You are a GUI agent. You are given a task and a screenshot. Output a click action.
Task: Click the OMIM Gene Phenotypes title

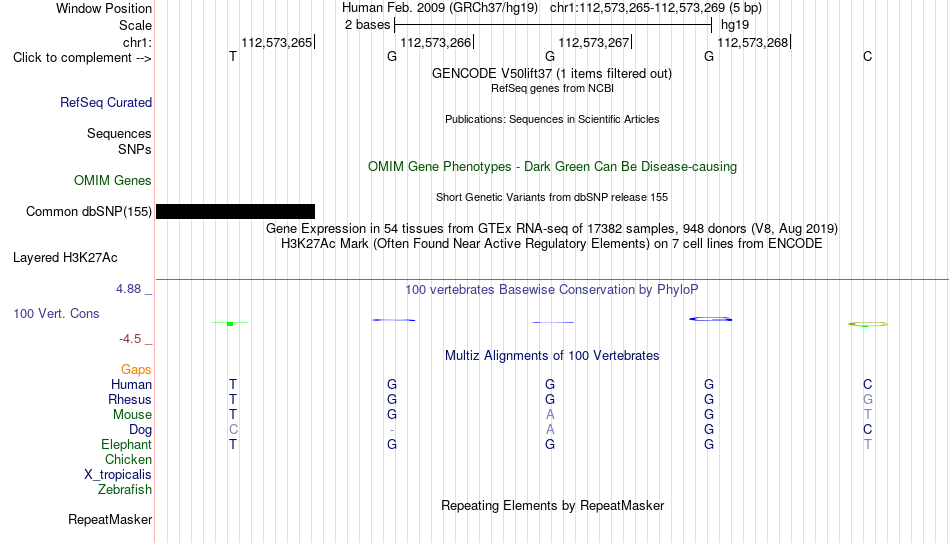click(x=552, y=167)
